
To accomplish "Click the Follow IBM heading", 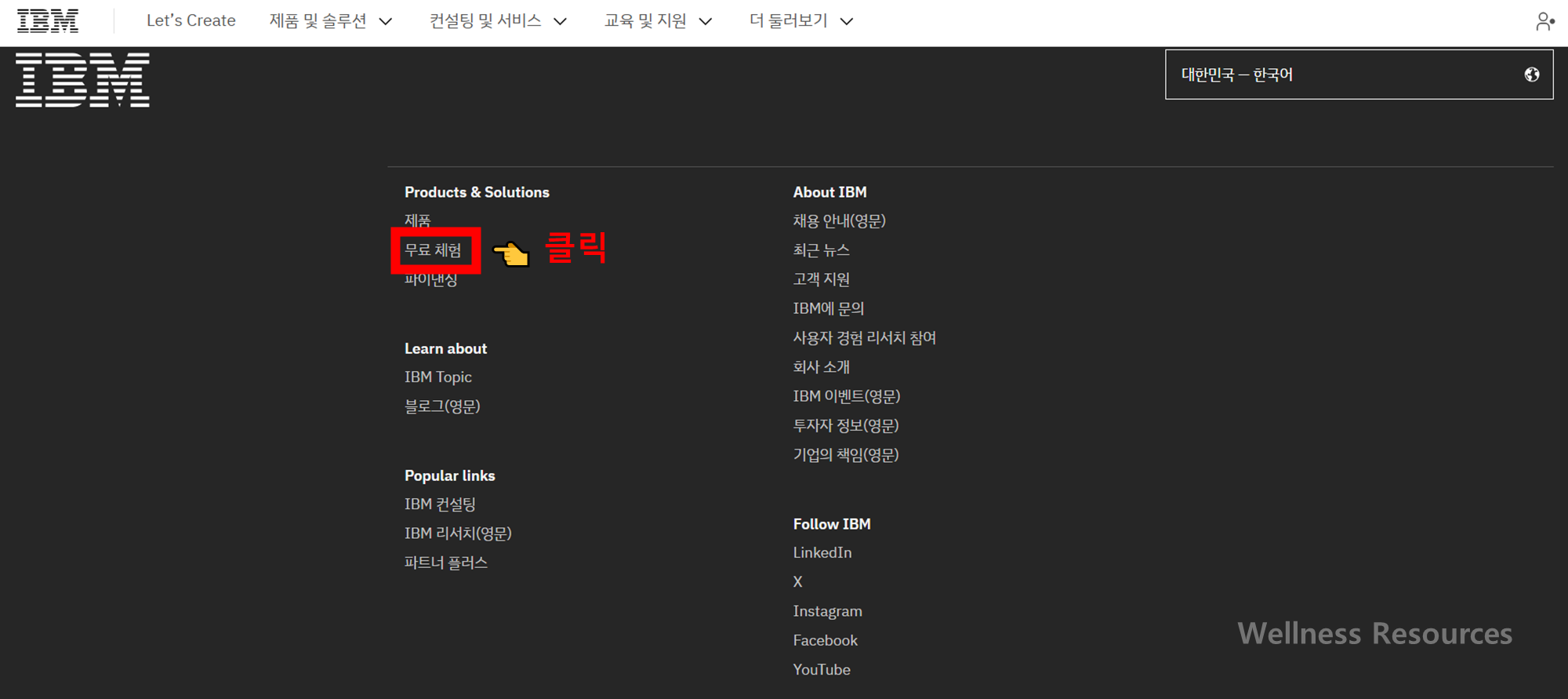I will pyautogui.click(x=832, y=524).
